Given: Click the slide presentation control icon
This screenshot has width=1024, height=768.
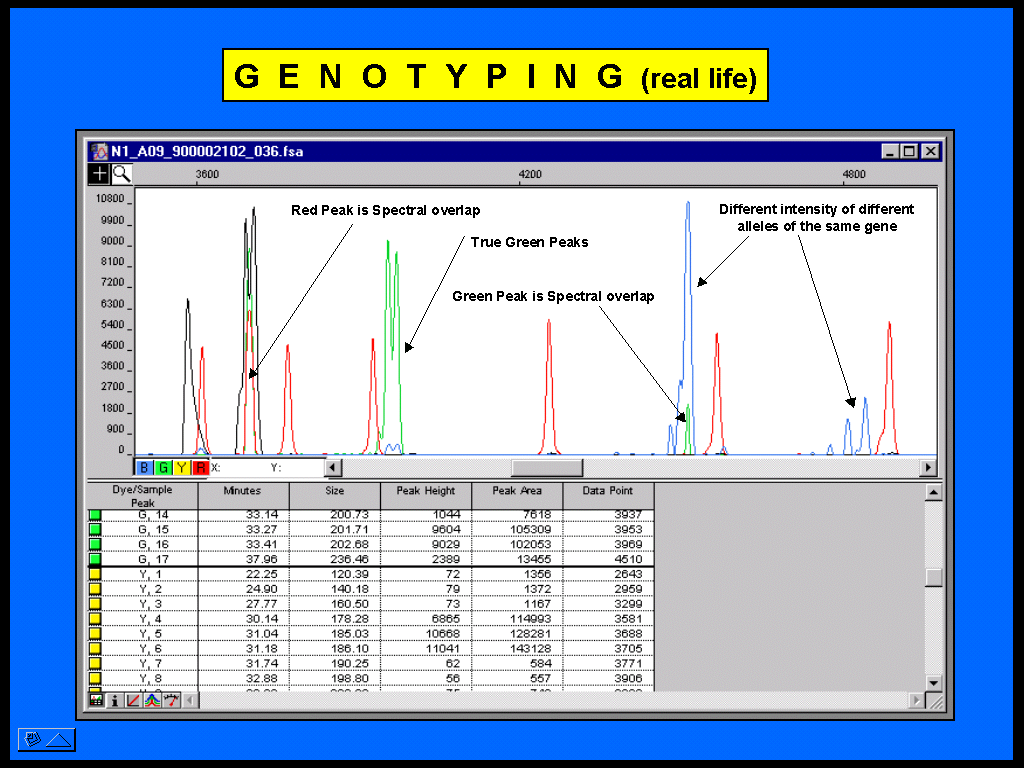Looking at the screenshot, I should [46, 740].
